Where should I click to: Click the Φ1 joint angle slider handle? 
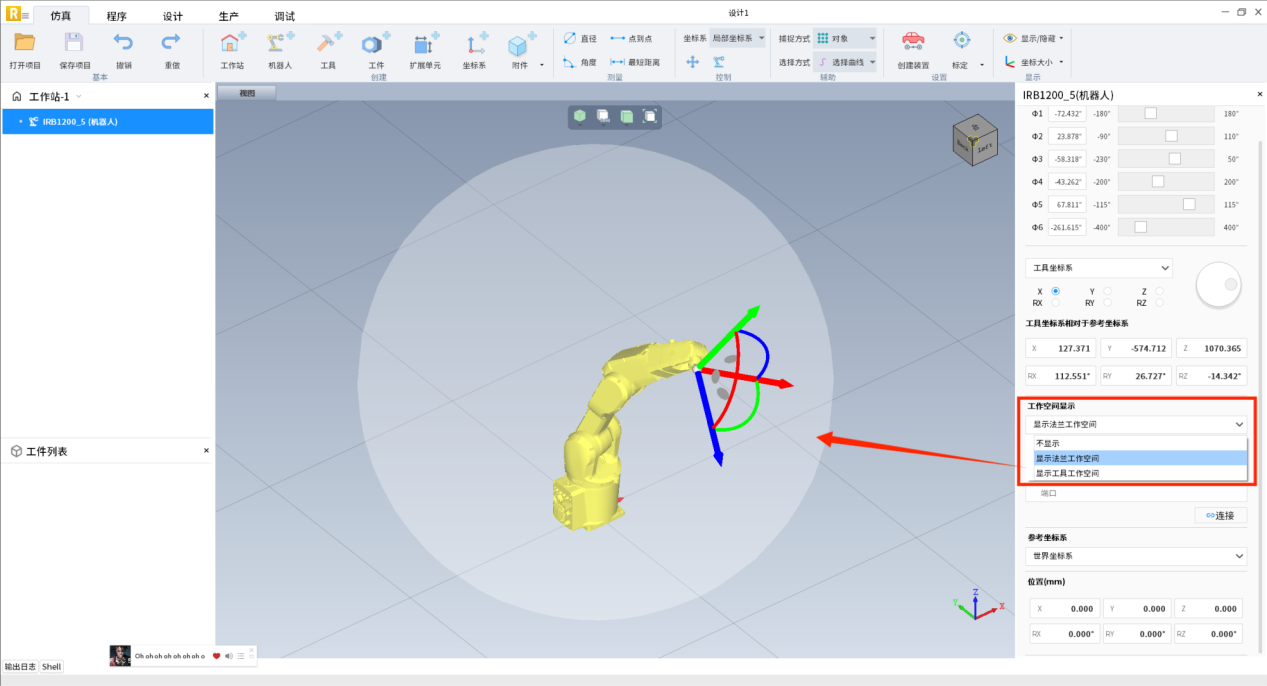pos(1150,113)
